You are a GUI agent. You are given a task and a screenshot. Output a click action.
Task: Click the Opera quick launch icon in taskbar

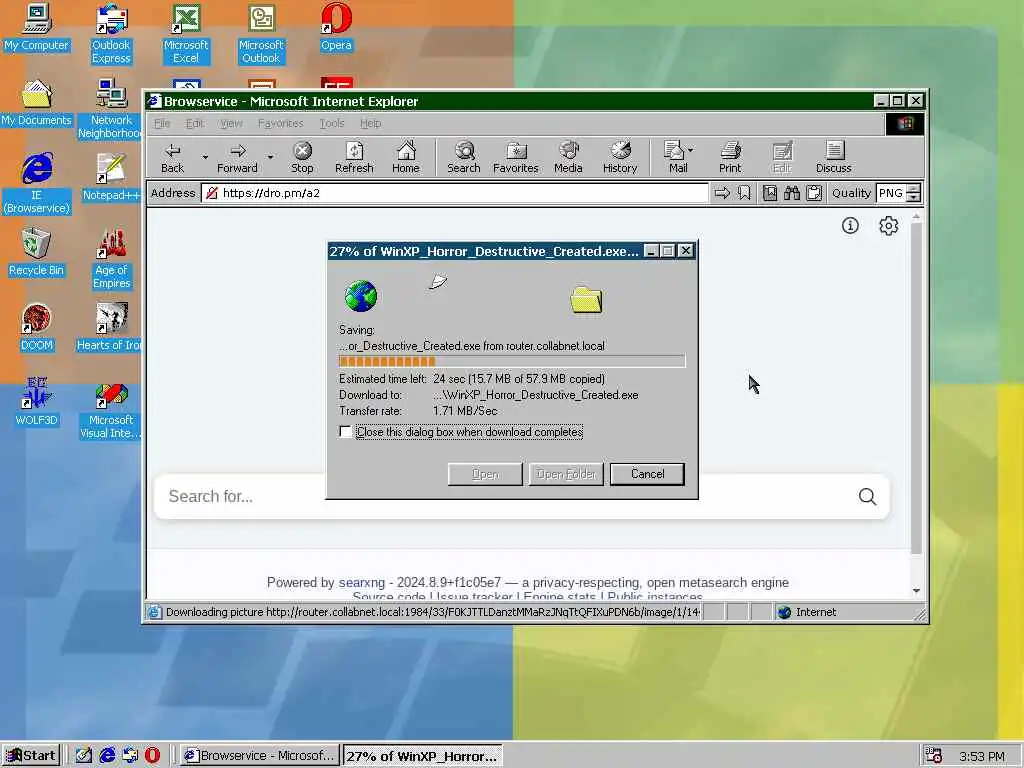coord(152,755)
